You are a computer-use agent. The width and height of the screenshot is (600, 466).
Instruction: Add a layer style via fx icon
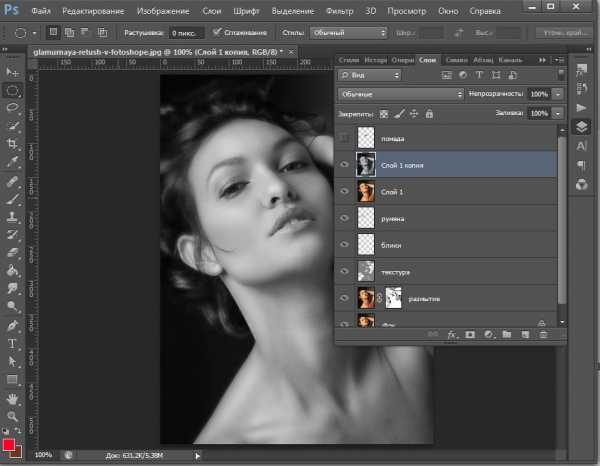tap(452, 335)
